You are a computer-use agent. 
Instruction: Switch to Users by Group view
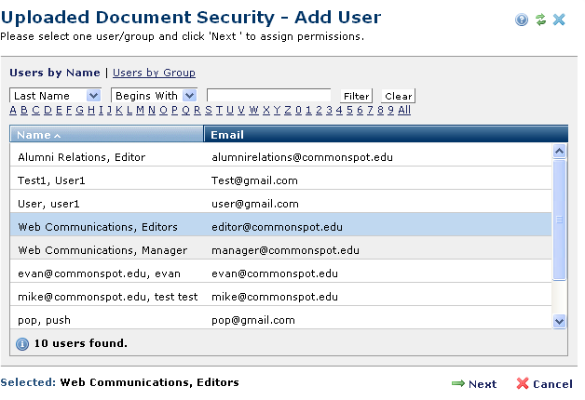click(x=154, y=72)
